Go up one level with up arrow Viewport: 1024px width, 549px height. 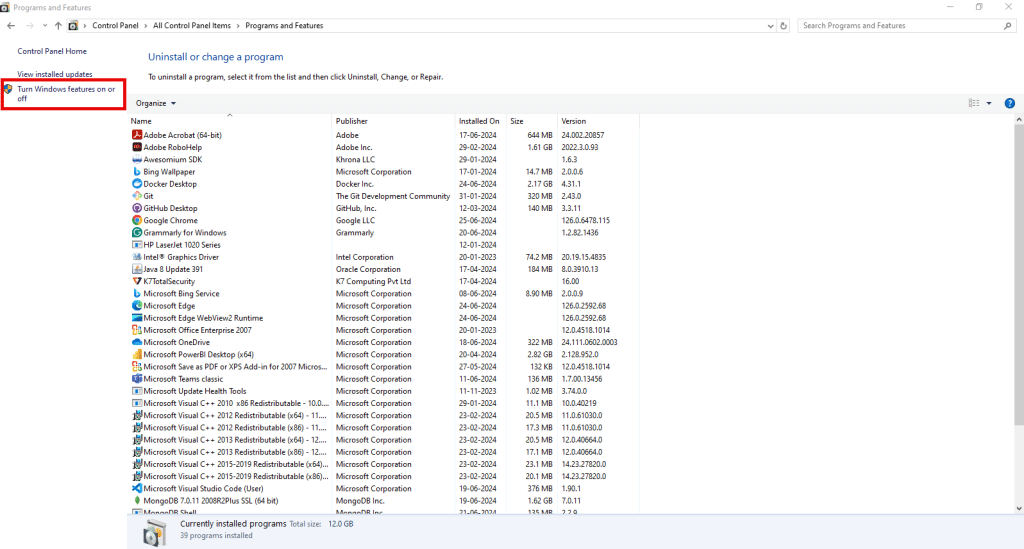tap(58, 25)
